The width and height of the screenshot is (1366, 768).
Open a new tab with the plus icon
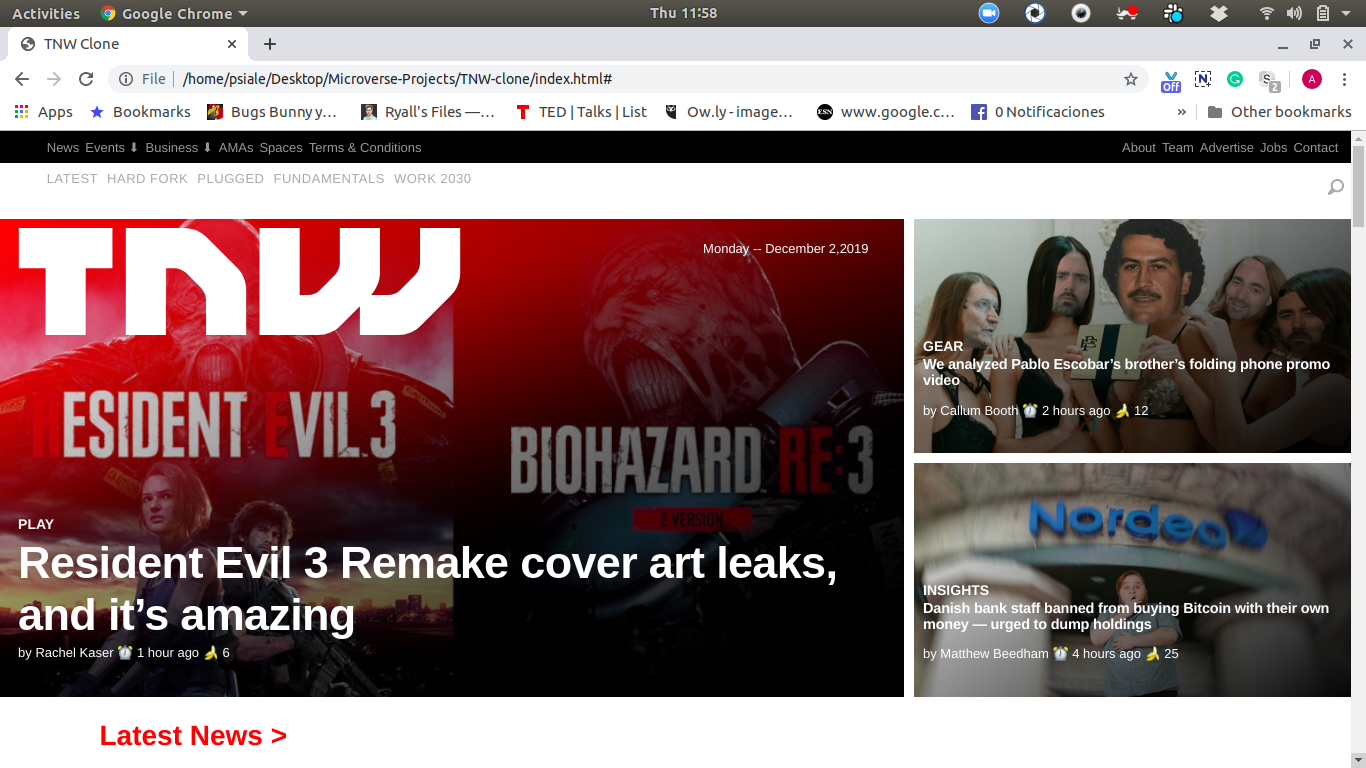click(x=270, y=44)
